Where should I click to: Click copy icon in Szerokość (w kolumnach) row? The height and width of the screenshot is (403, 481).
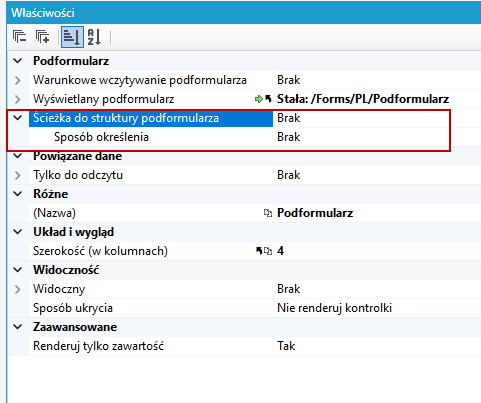click(x=268, y=251)
